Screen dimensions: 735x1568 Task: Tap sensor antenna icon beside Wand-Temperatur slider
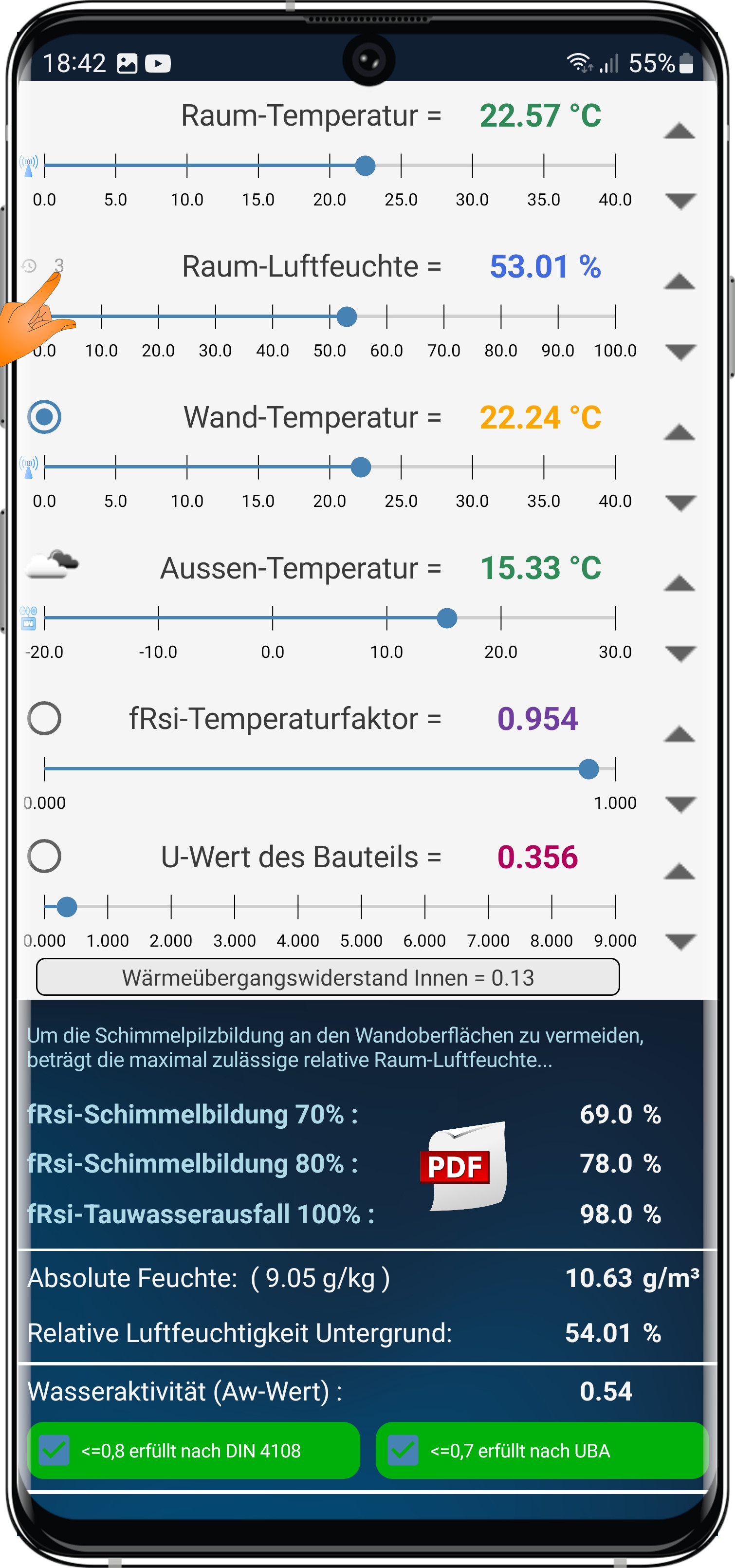coord(29,467)
